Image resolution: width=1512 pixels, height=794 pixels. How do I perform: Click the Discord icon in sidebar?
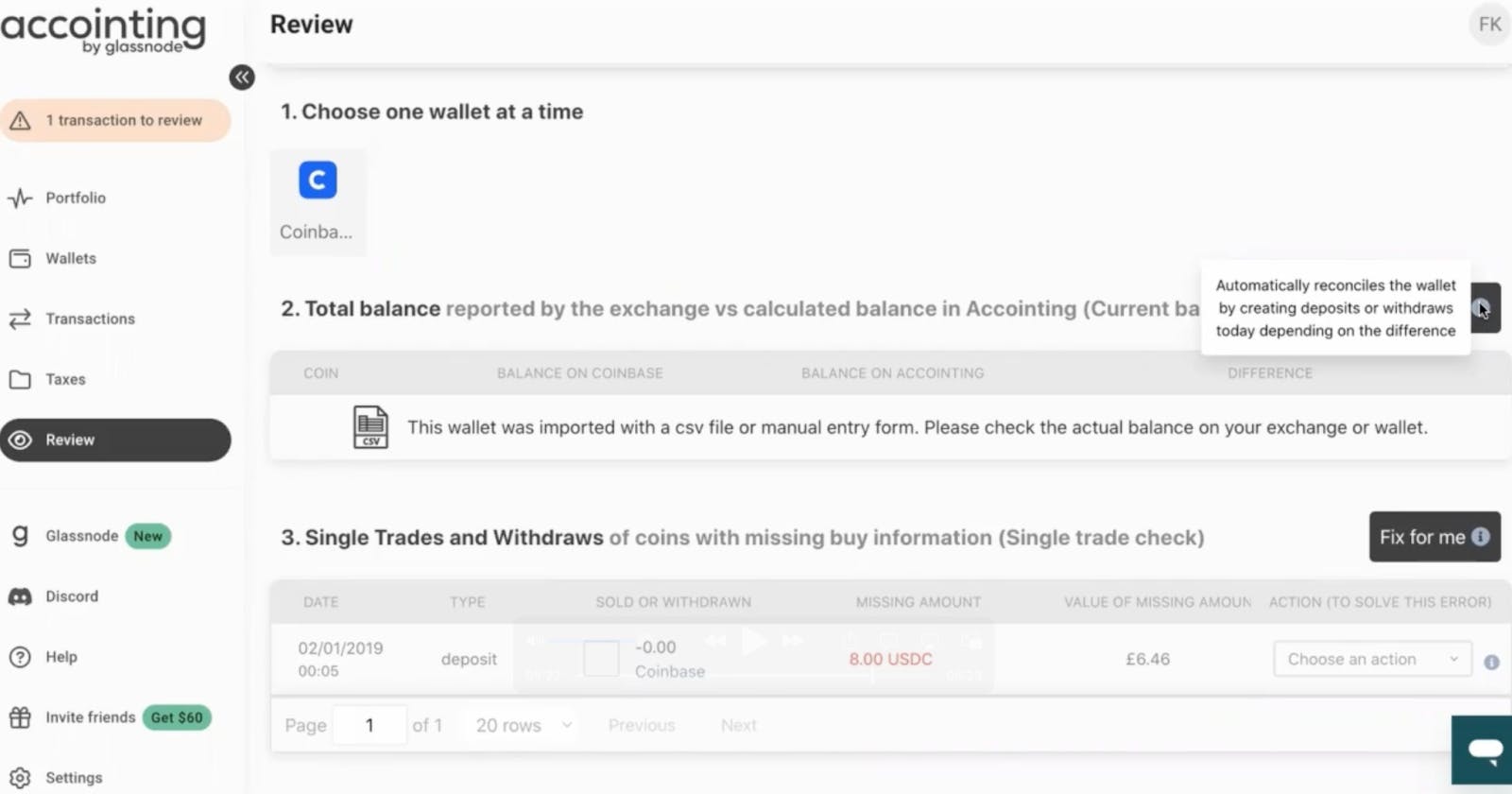(20, 596)
